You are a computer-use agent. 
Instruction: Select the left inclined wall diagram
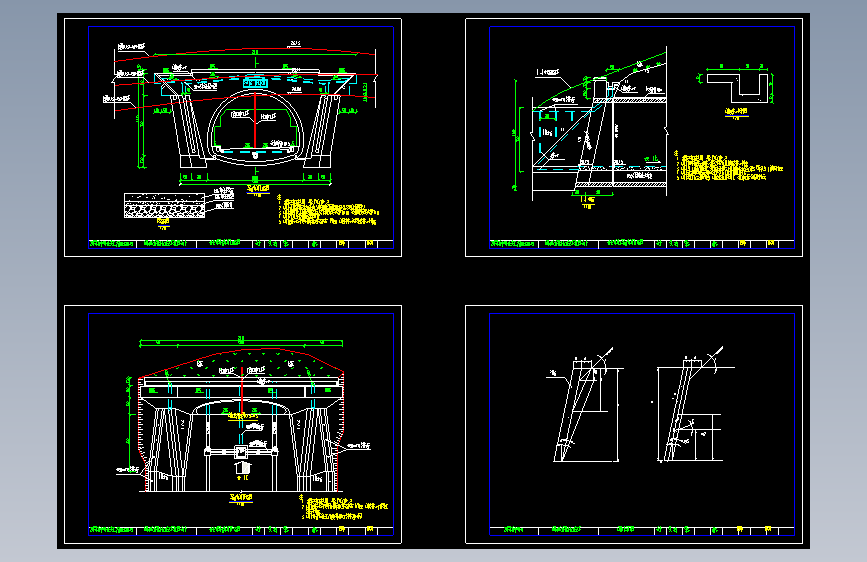[x=585, y=405]
